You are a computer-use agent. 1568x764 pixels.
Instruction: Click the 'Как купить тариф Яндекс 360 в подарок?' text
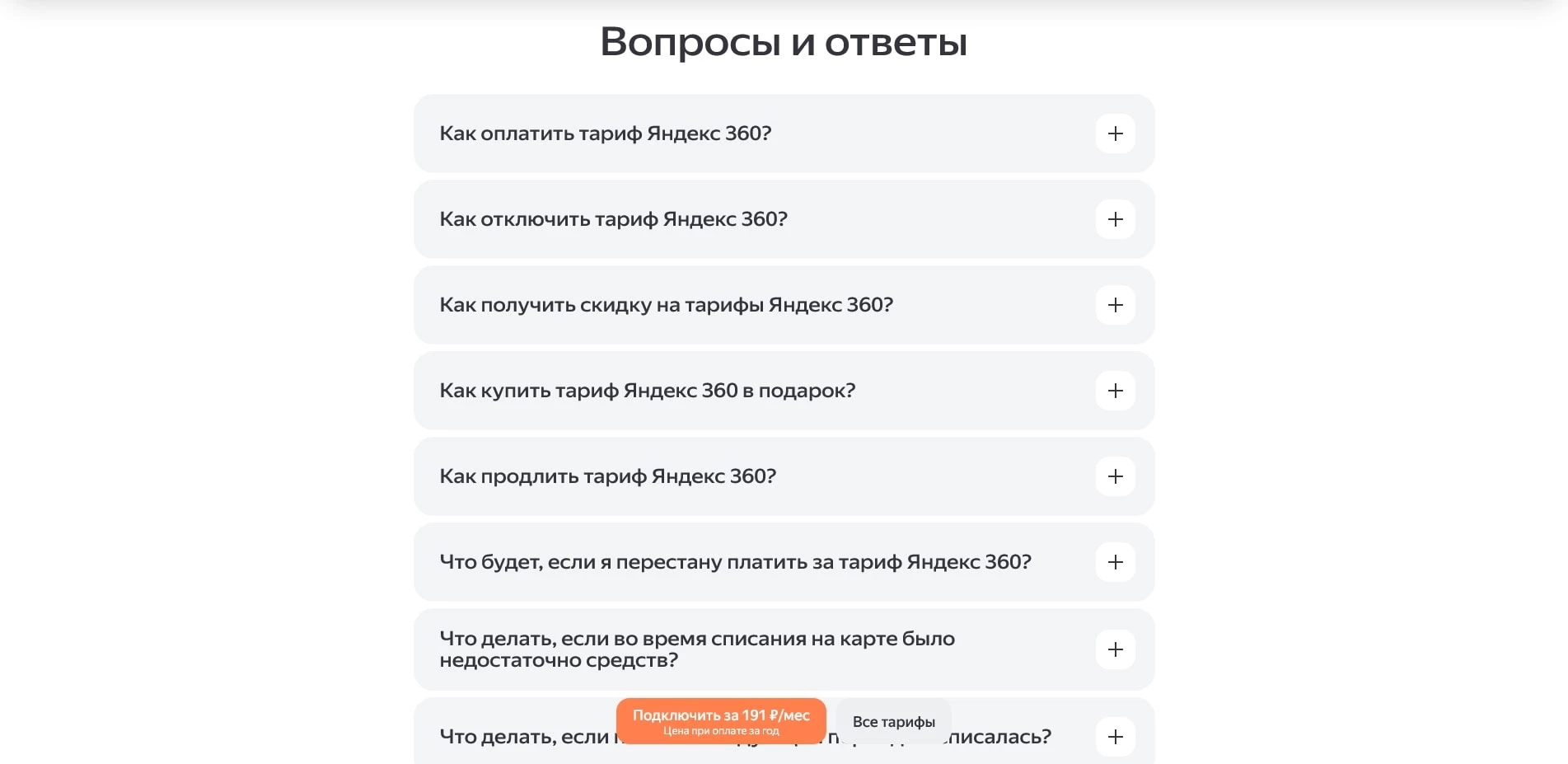click(x=648, y=390)
